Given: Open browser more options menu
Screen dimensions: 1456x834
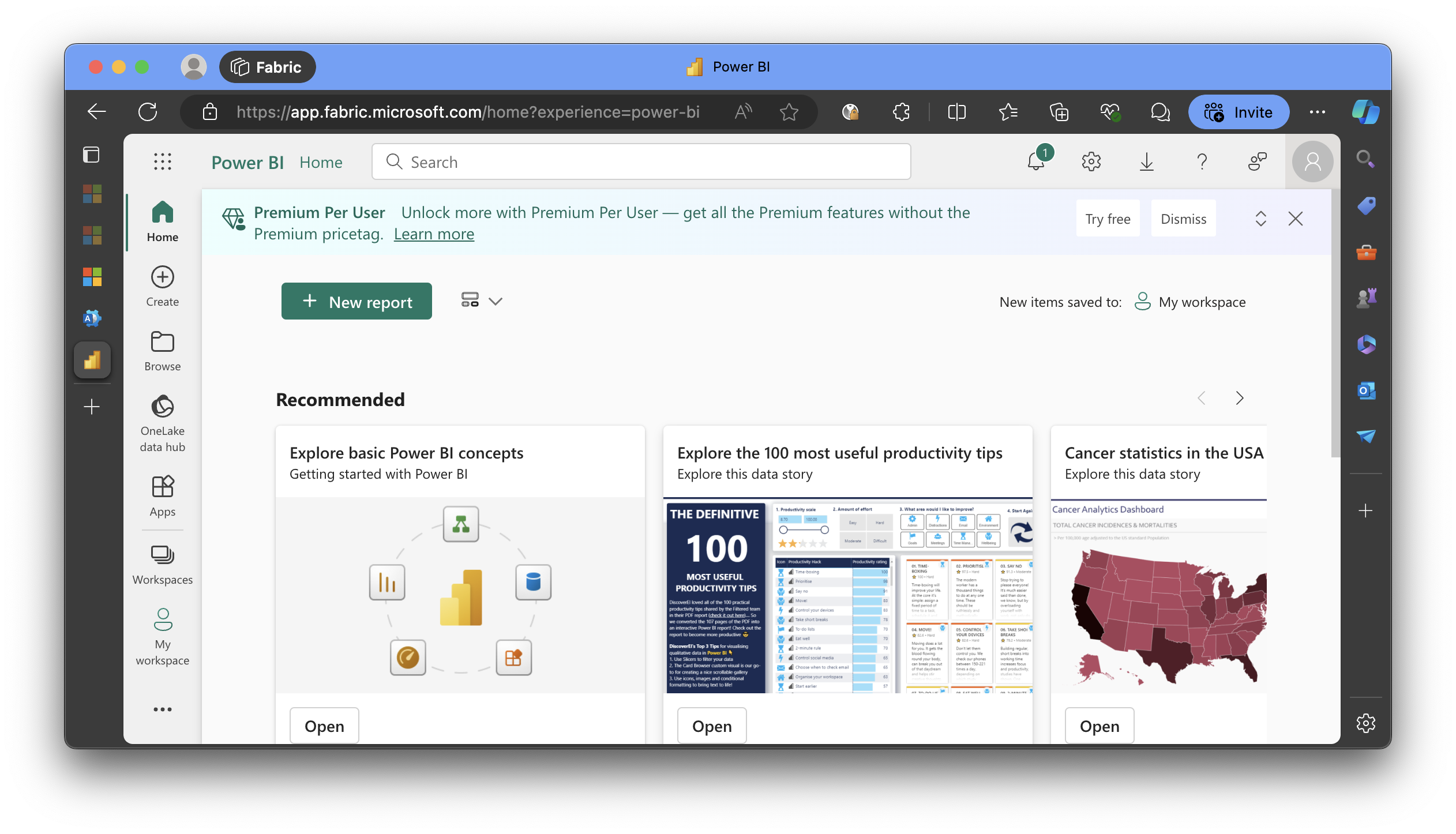Looking at the screenshot, I should (x=1318, y=111).
